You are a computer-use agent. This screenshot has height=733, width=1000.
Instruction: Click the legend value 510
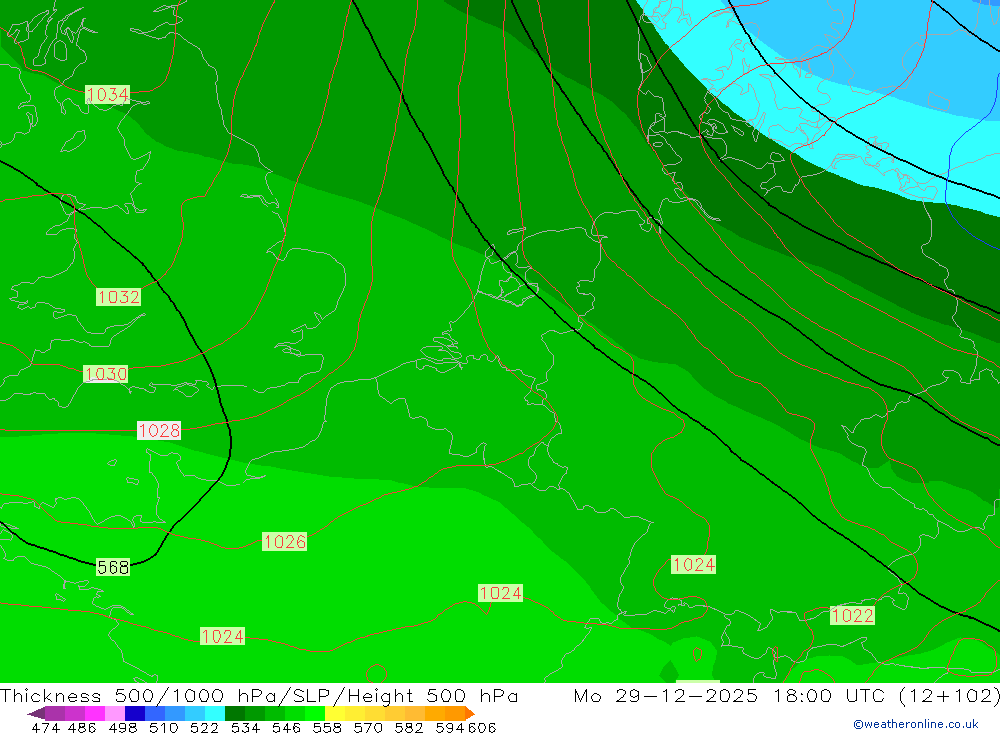coord(163,727)
